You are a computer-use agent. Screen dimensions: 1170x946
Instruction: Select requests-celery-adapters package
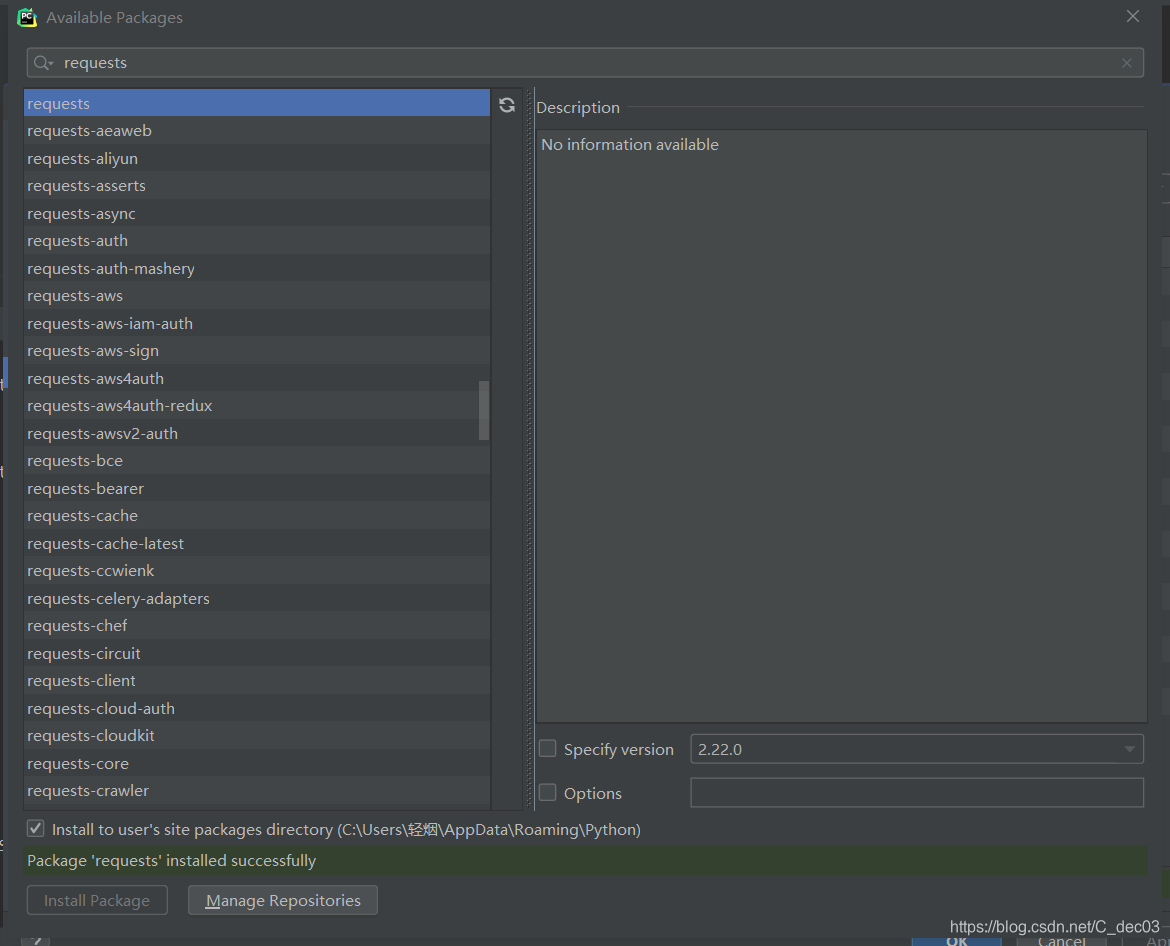tap(257, 598)
